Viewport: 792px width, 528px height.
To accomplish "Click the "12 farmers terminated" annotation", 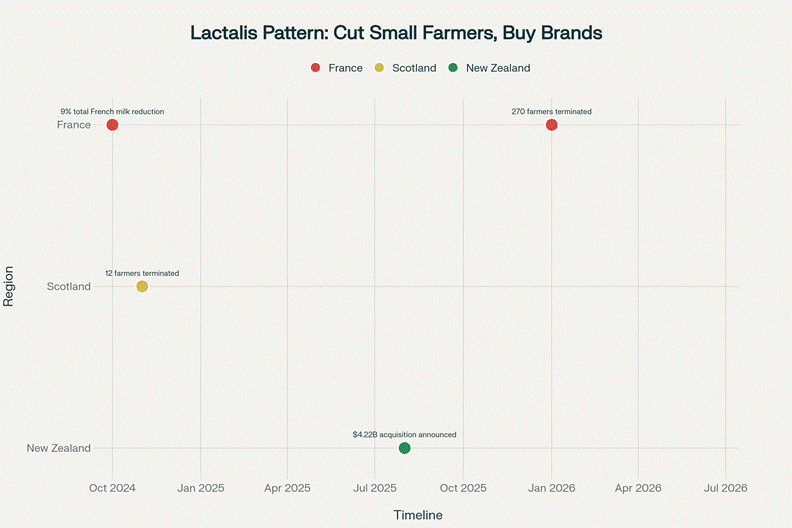I will pyautogui.click(x=142, y=273).
